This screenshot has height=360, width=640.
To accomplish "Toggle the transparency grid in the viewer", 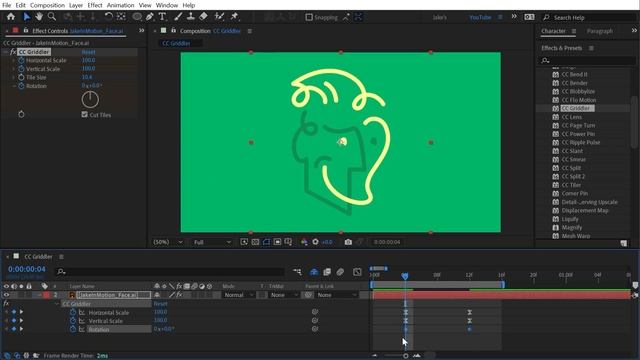I will tap(255, 242).
